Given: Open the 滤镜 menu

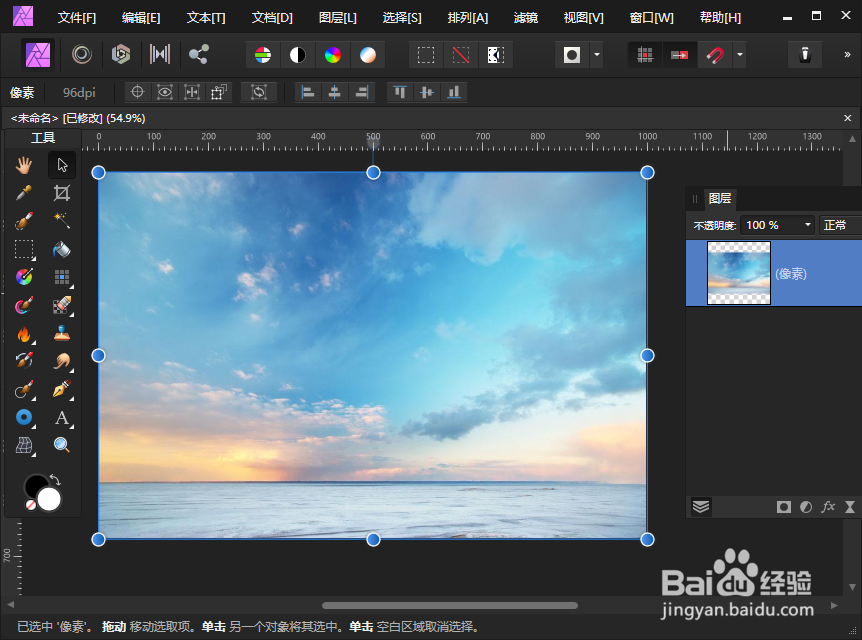Looking at the screenshot, I should pyautogui.click(x=526, y=17).
